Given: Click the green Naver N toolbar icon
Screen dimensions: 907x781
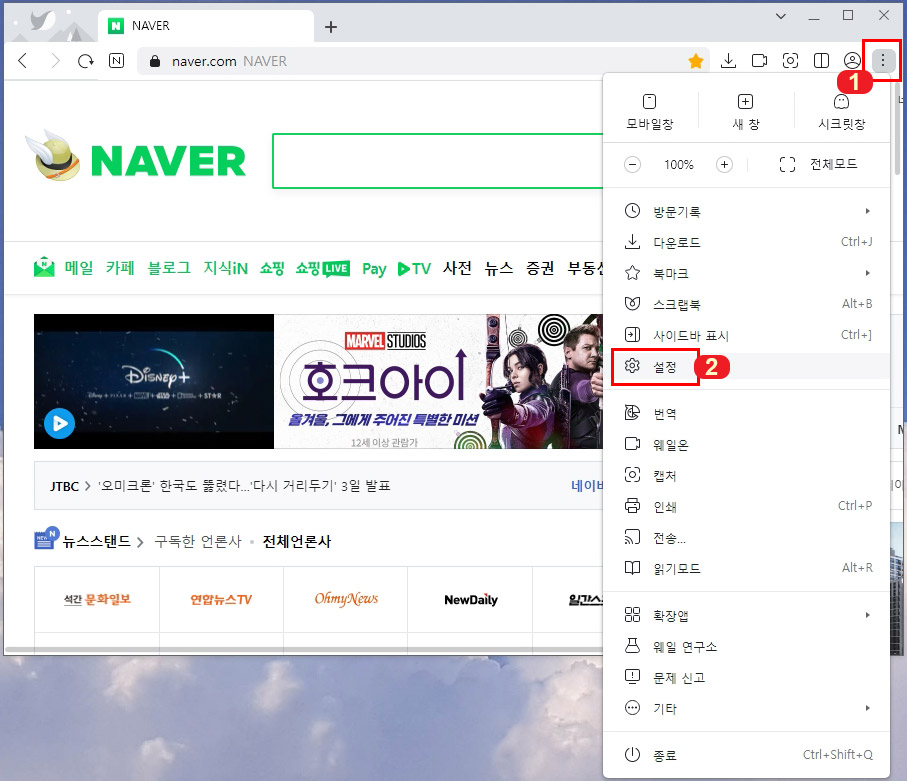Looking at the screenshot, I should click(x=115, y=60).
